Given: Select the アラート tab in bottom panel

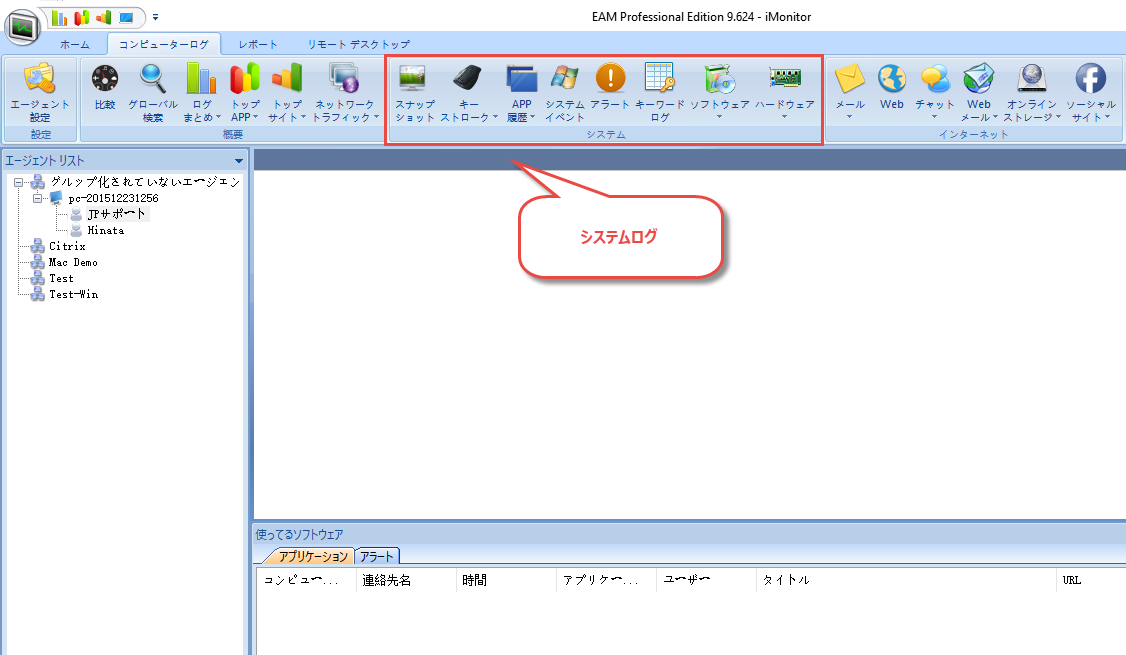Looking at the screenshot, I should pyautogui.click(x=377, y=556).
